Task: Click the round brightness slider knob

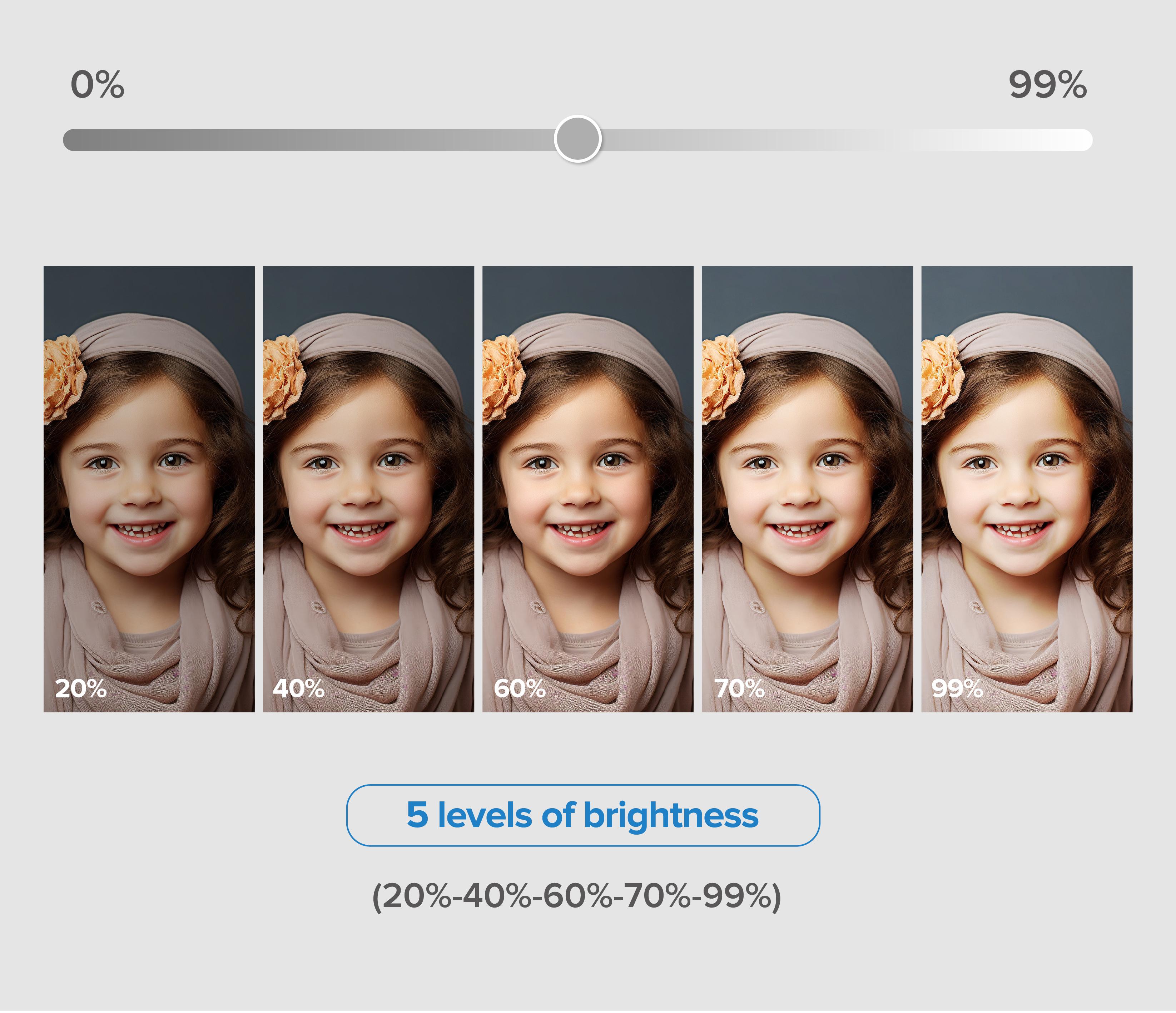Action: point(578,139)
